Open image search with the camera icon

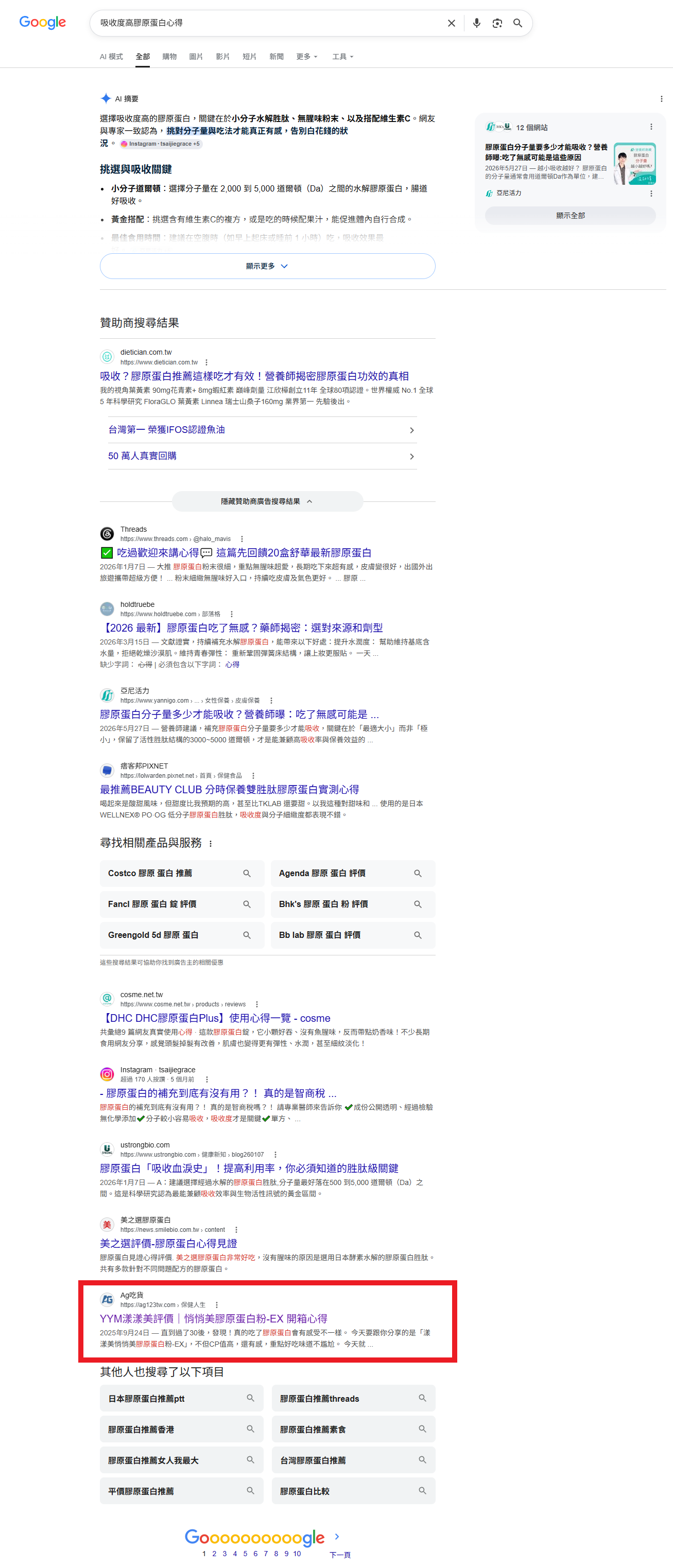(497, 23)
